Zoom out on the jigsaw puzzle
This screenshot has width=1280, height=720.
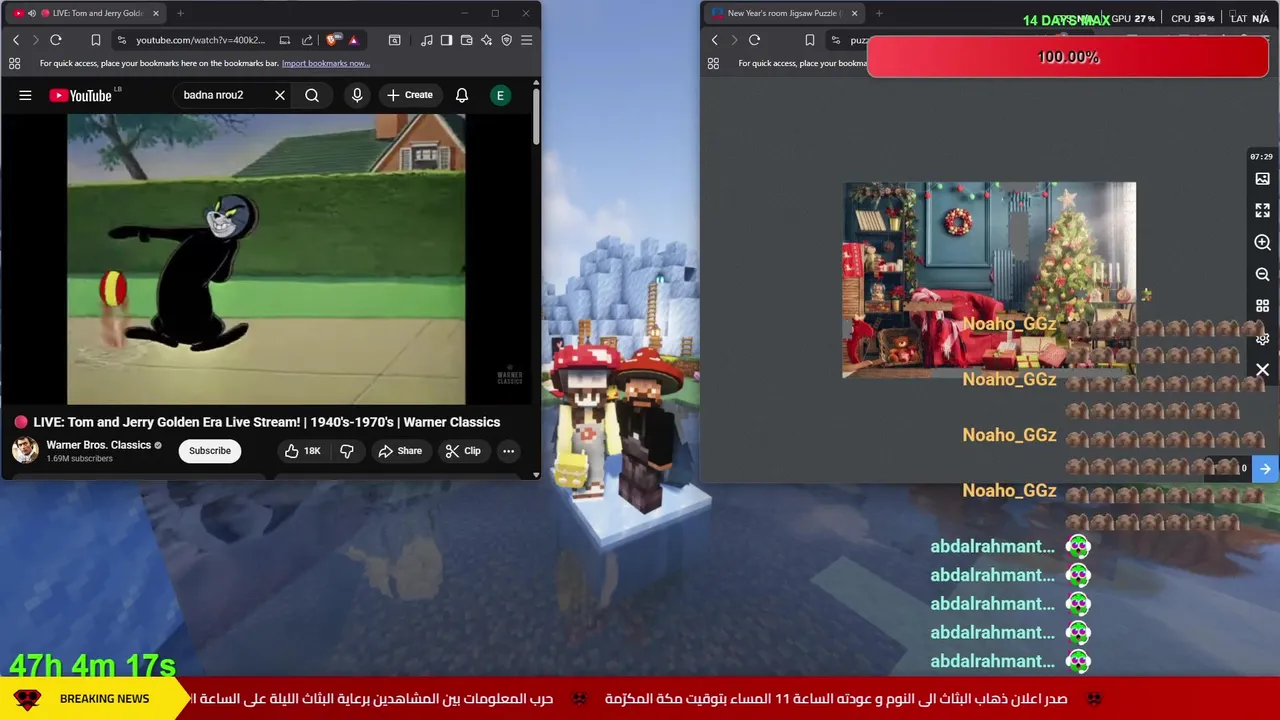[1262, 274]
